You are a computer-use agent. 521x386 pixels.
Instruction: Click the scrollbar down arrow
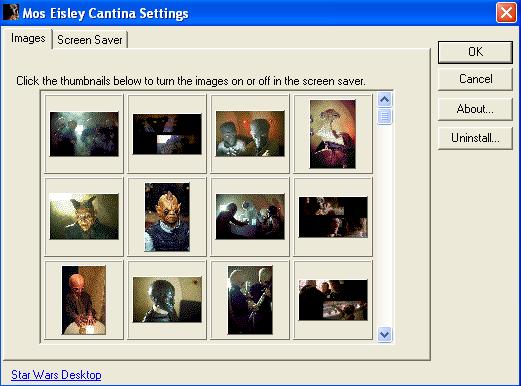pyautogui.click(x=385, y=334)
